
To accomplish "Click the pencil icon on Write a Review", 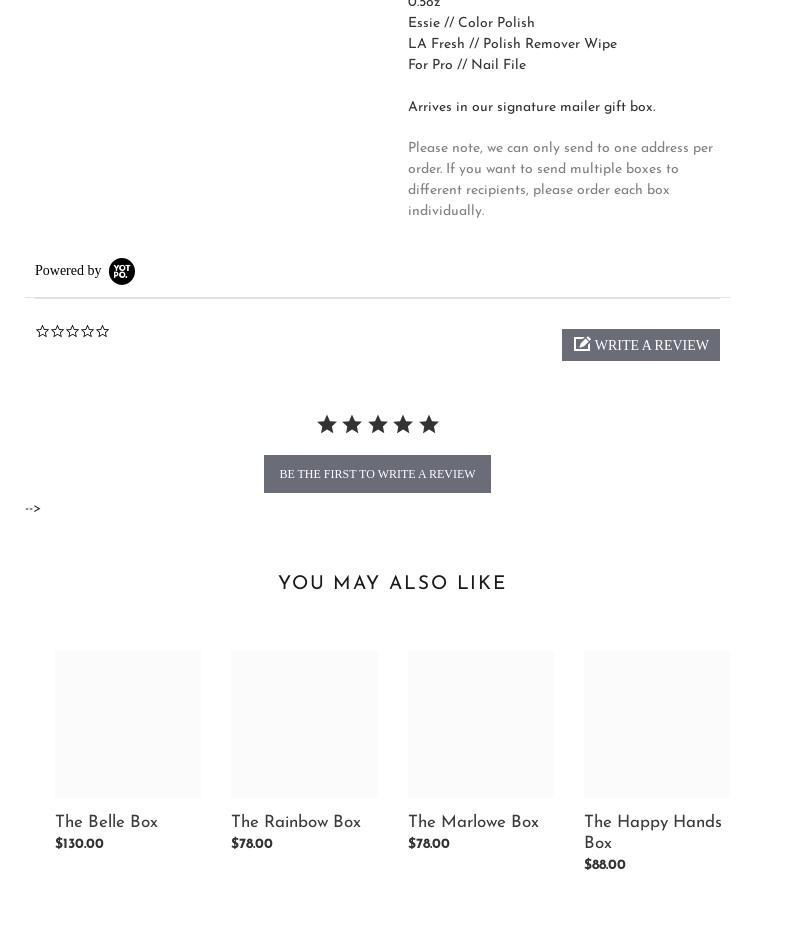I will (x=582, y=344).
